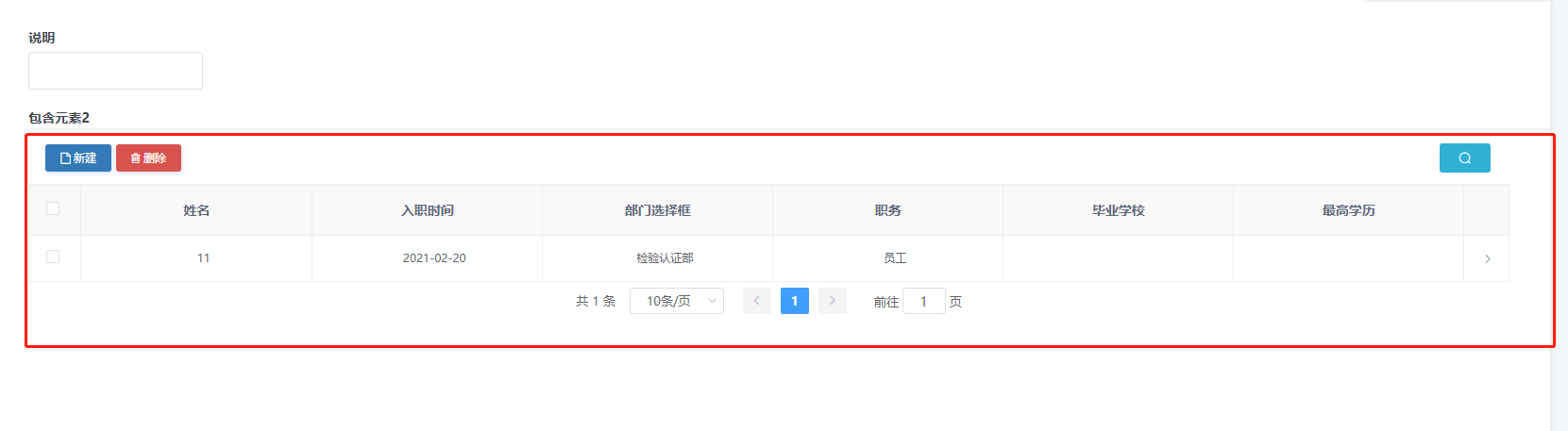Focus the 前往 page jump input
Image resolution: width=1568 pixels, height=431 pixels.
click(x=924, y=301)
